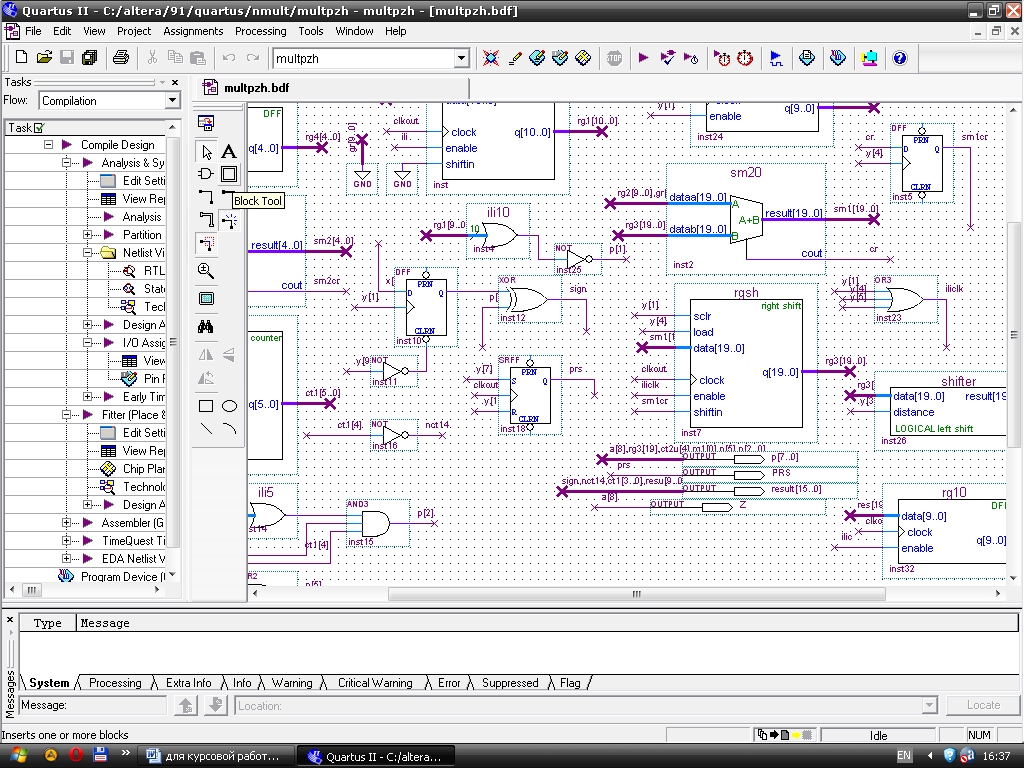Open the Assignments menu
Screen dimensions: 1024x768
pyautogui.click(x=193, y=31)
